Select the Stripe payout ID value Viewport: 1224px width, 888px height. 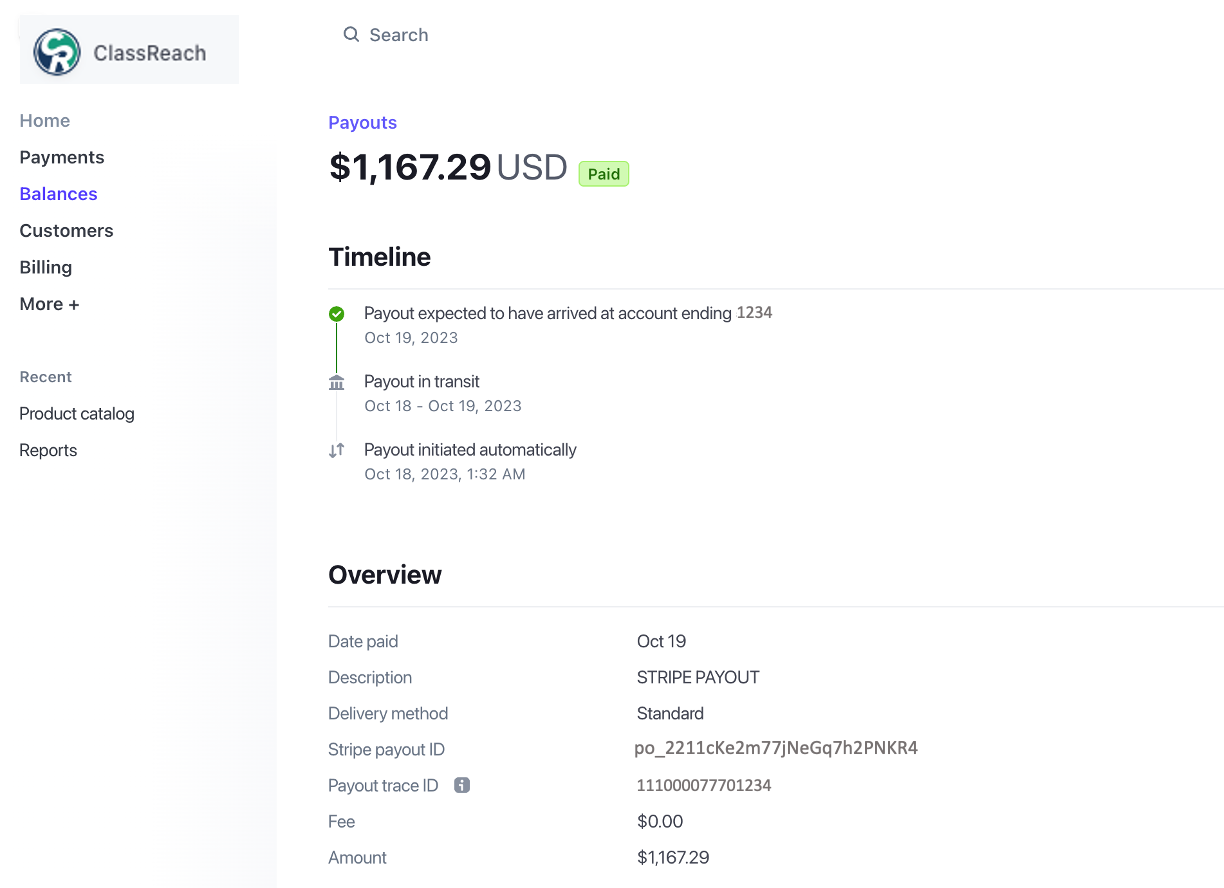[x=777, y=747]
